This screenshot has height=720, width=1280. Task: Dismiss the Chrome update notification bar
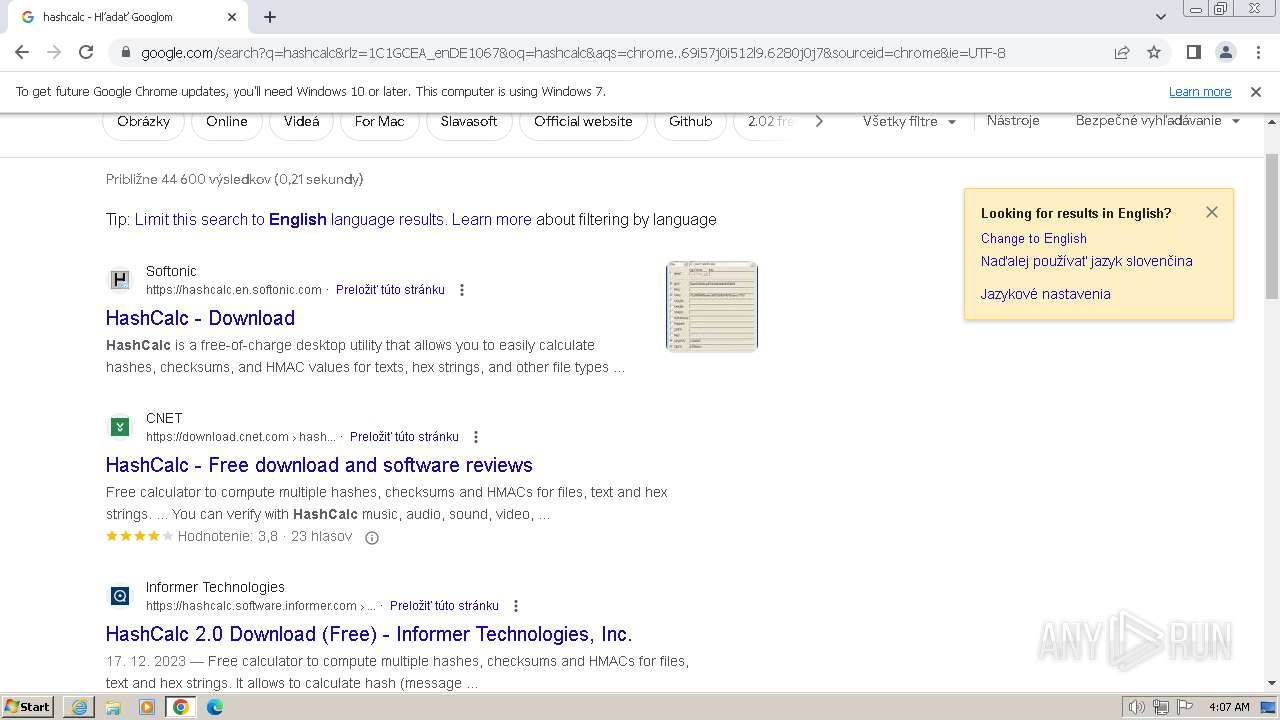(1256, 92)
